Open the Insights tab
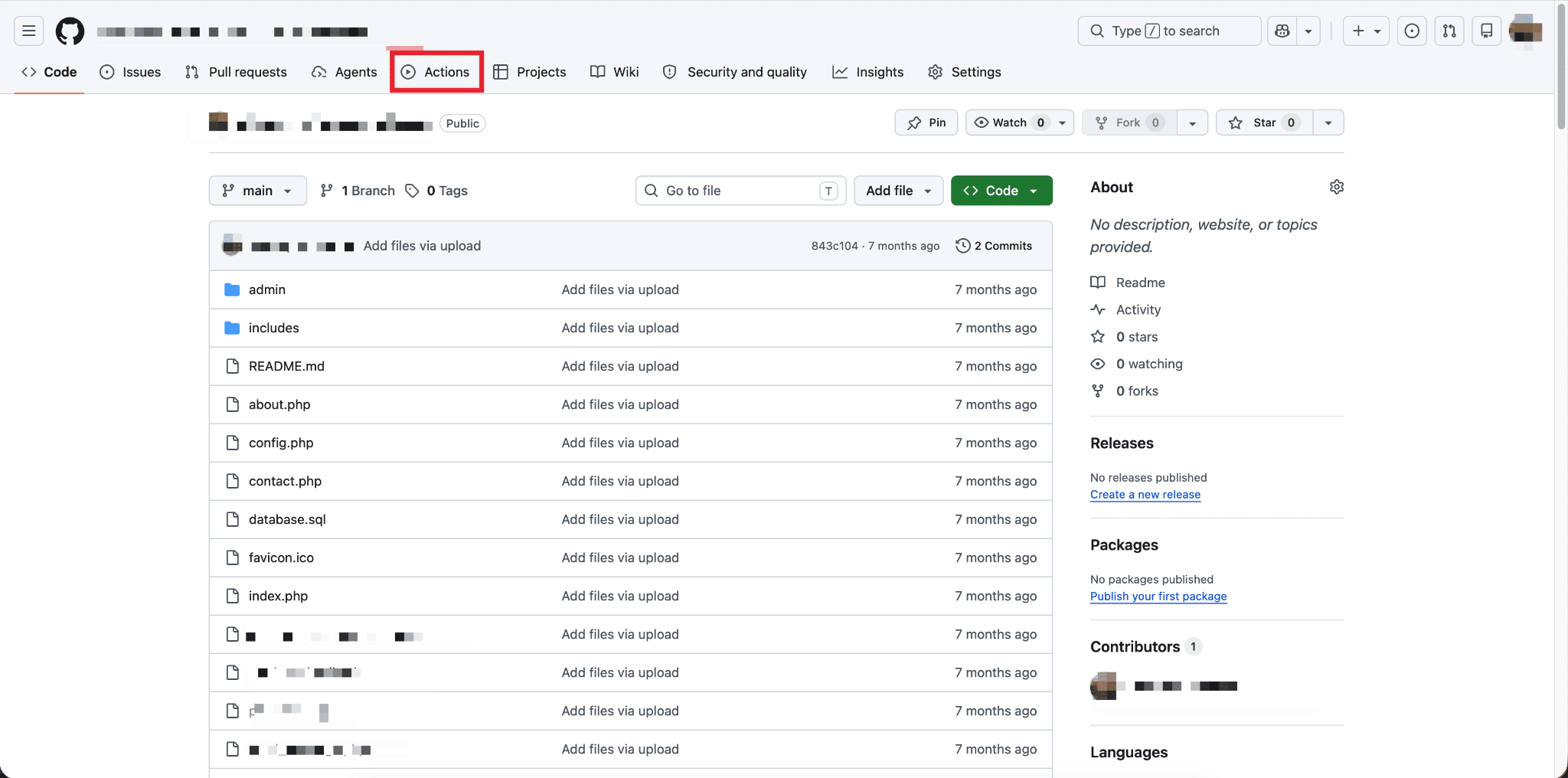The width and height of the screenshot is (1568, 778). [868, 72]
